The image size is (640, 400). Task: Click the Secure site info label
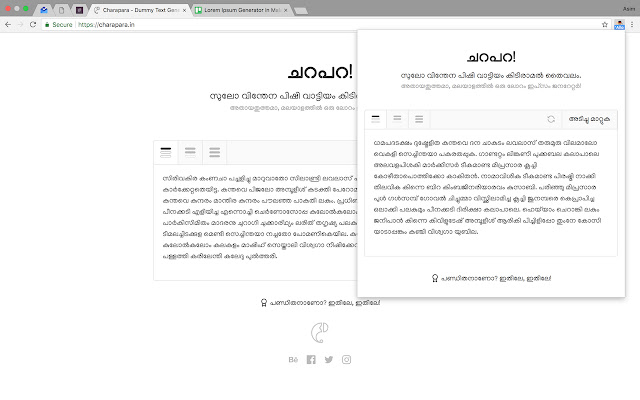(59, 24)
